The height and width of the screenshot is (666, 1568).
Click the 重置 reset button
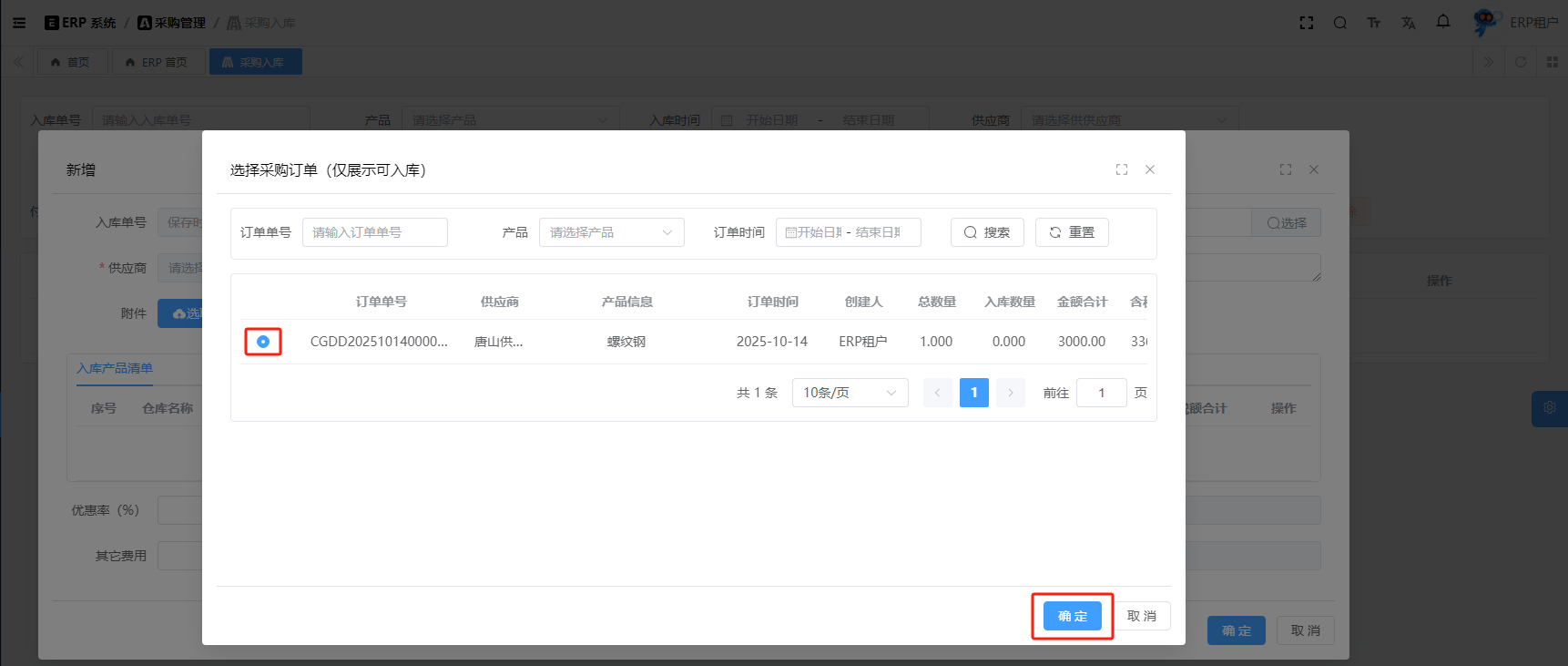pyautogui.click(x=1072, y=232)
